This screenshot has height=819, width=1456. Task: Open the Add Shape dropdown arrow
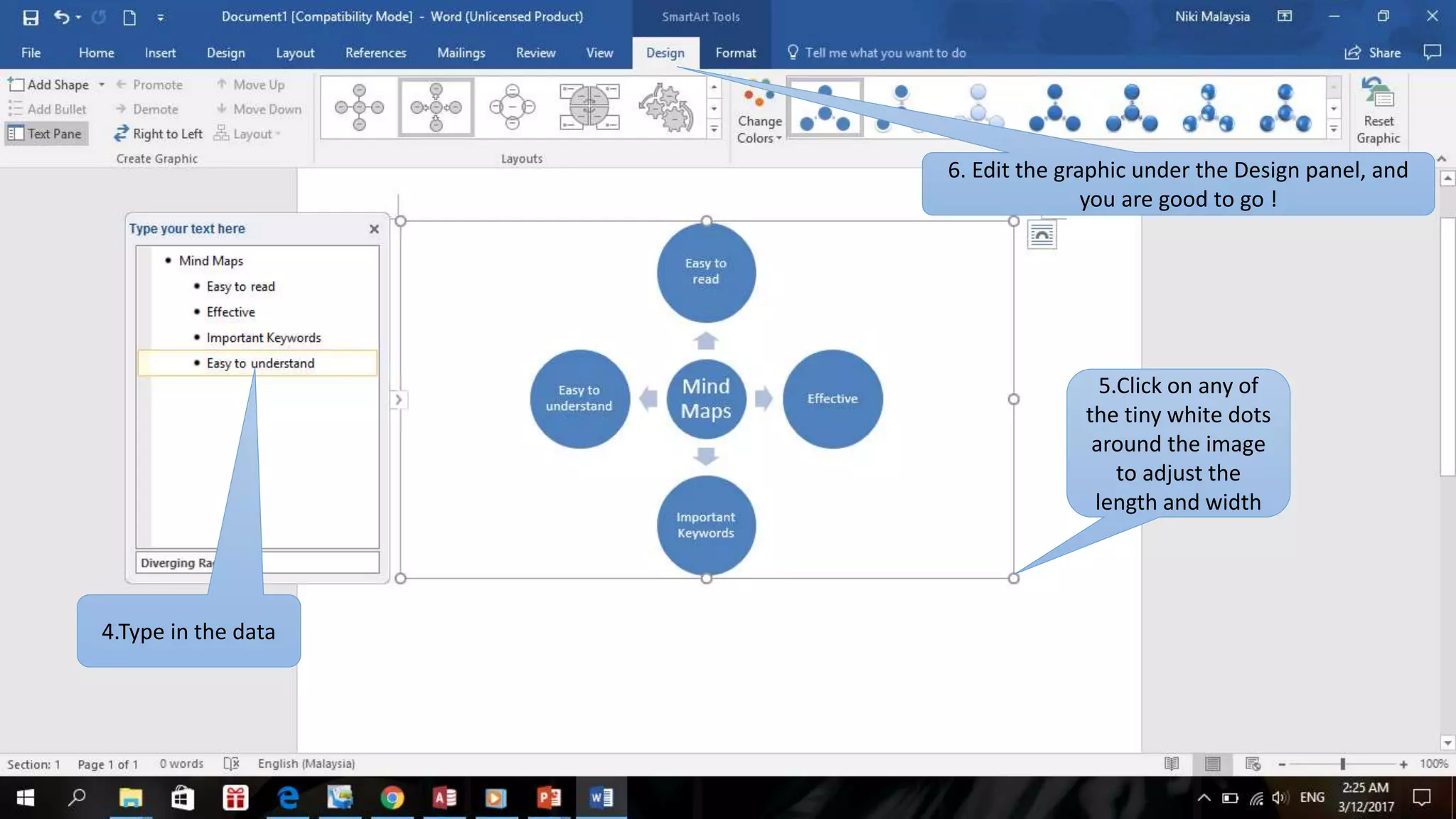click(102, 85)
